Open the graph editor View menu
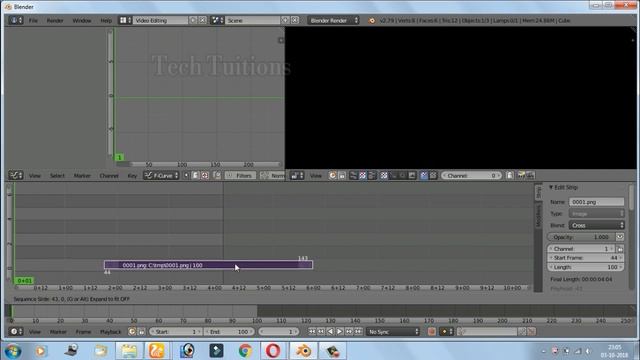 tap(35, 176)
